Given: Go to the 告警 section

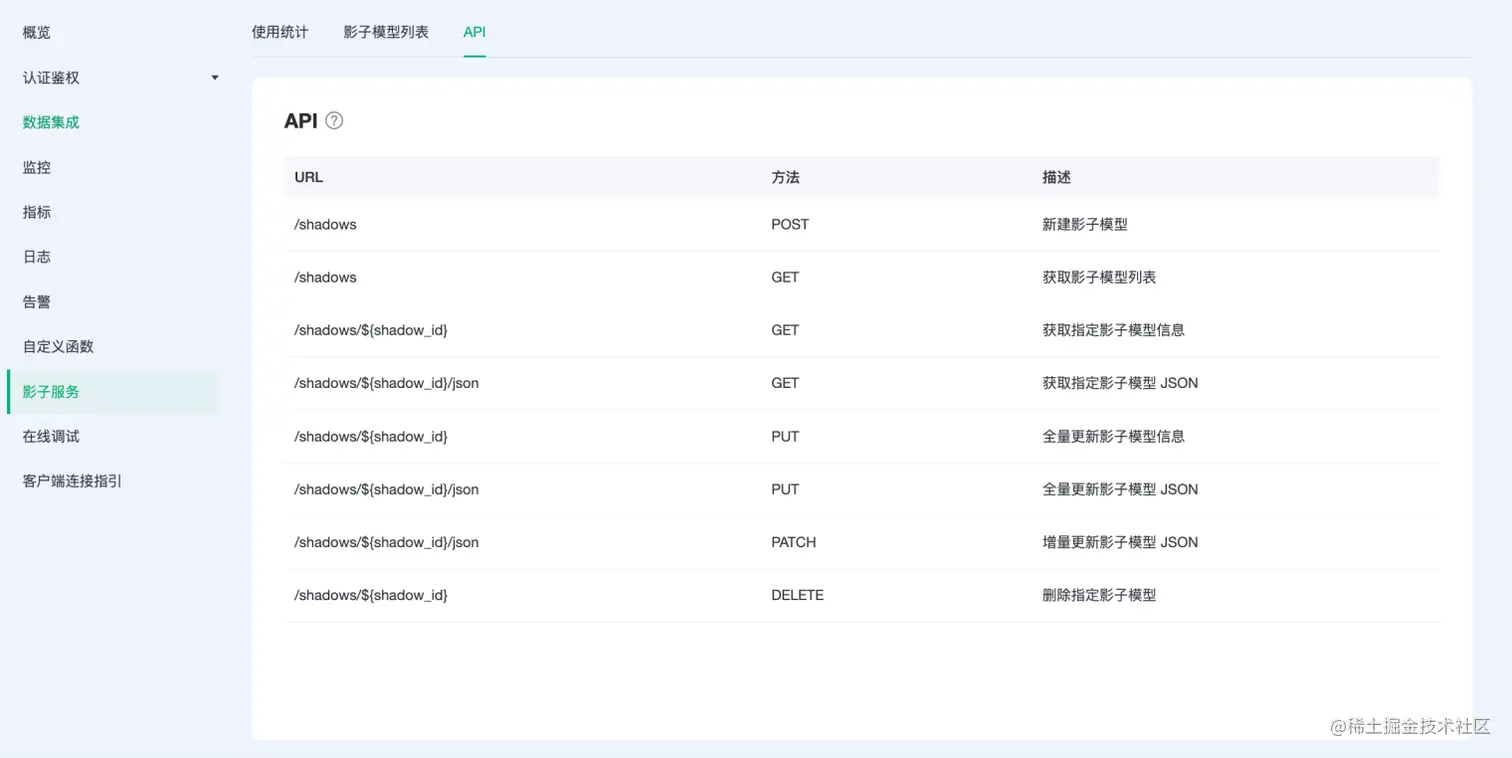Looking at the screenshot, I should pyautogui.click(x=36, y=302).
